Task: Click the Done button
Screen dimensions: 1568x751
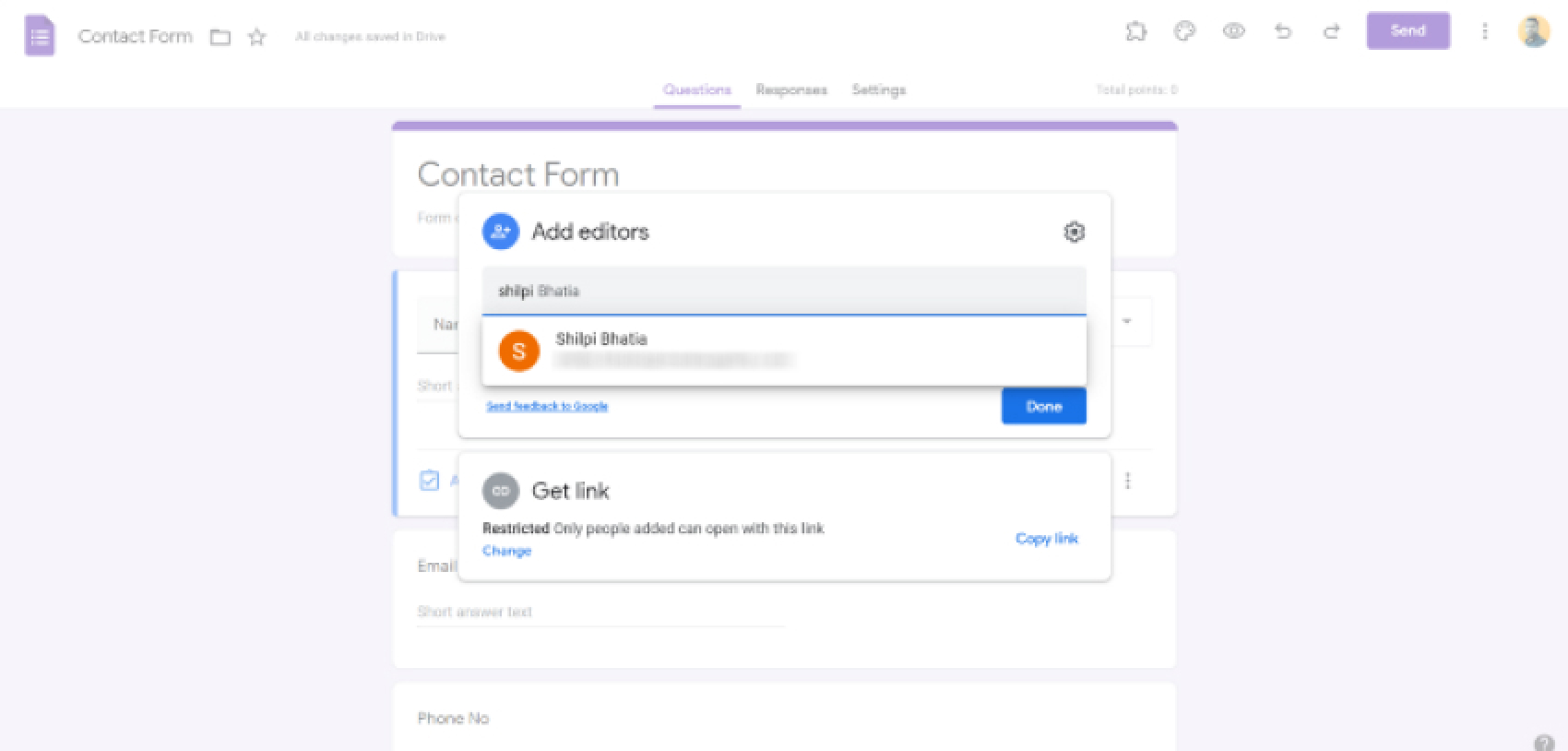Action: pos(1043,406)
